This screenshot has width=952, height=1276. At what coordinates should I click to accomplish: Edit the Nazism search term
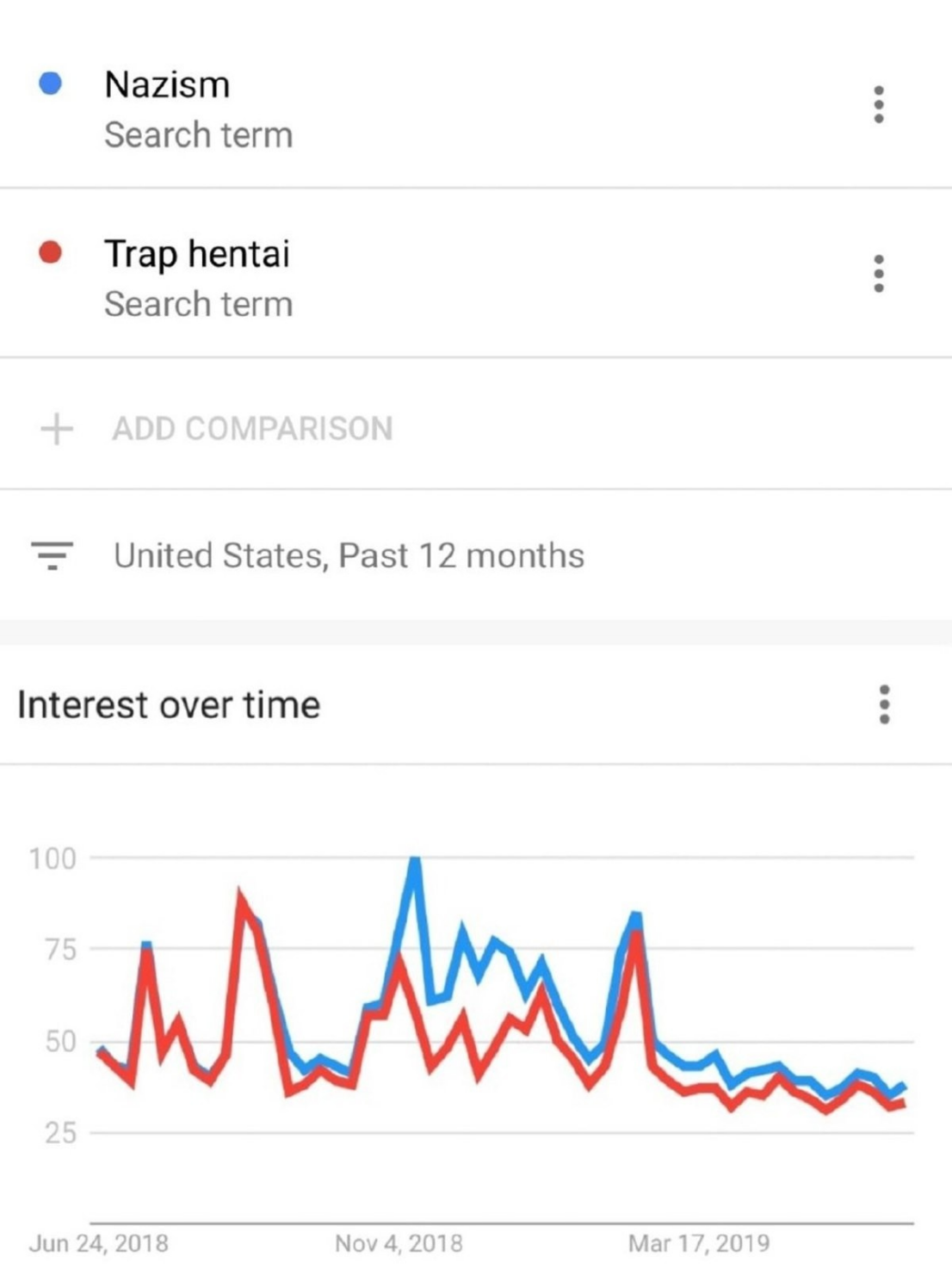(167, 85)
